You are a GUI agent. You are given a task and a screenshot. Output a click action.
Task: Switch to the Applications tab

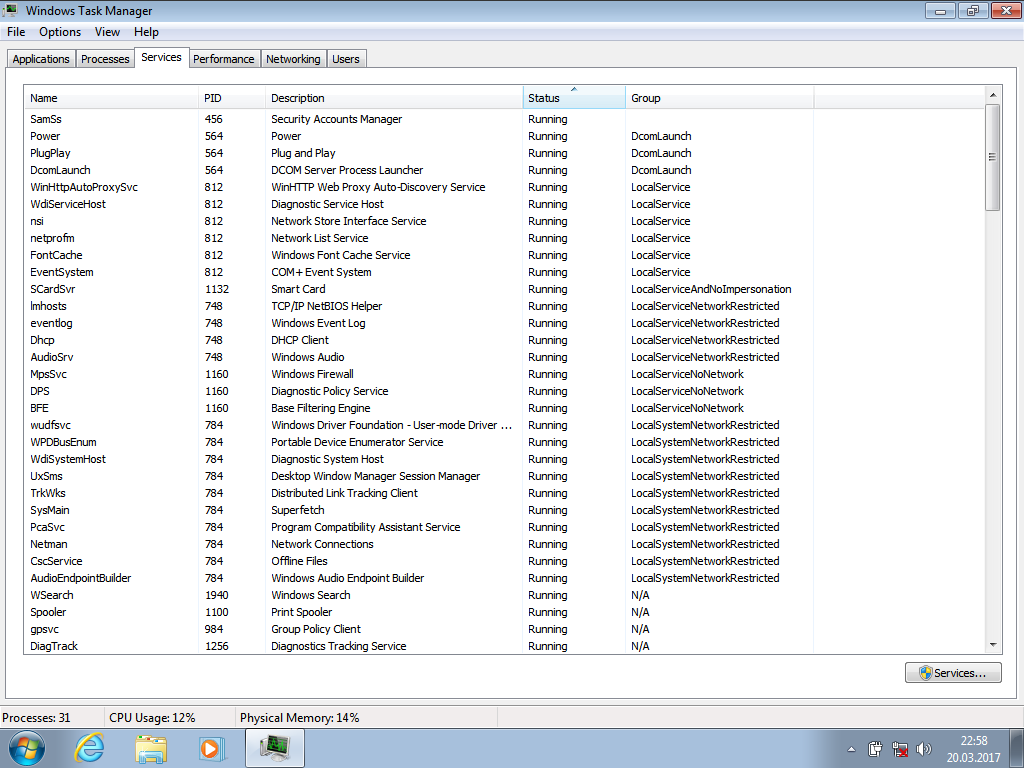pyautogui.click(x=41, y=59)
